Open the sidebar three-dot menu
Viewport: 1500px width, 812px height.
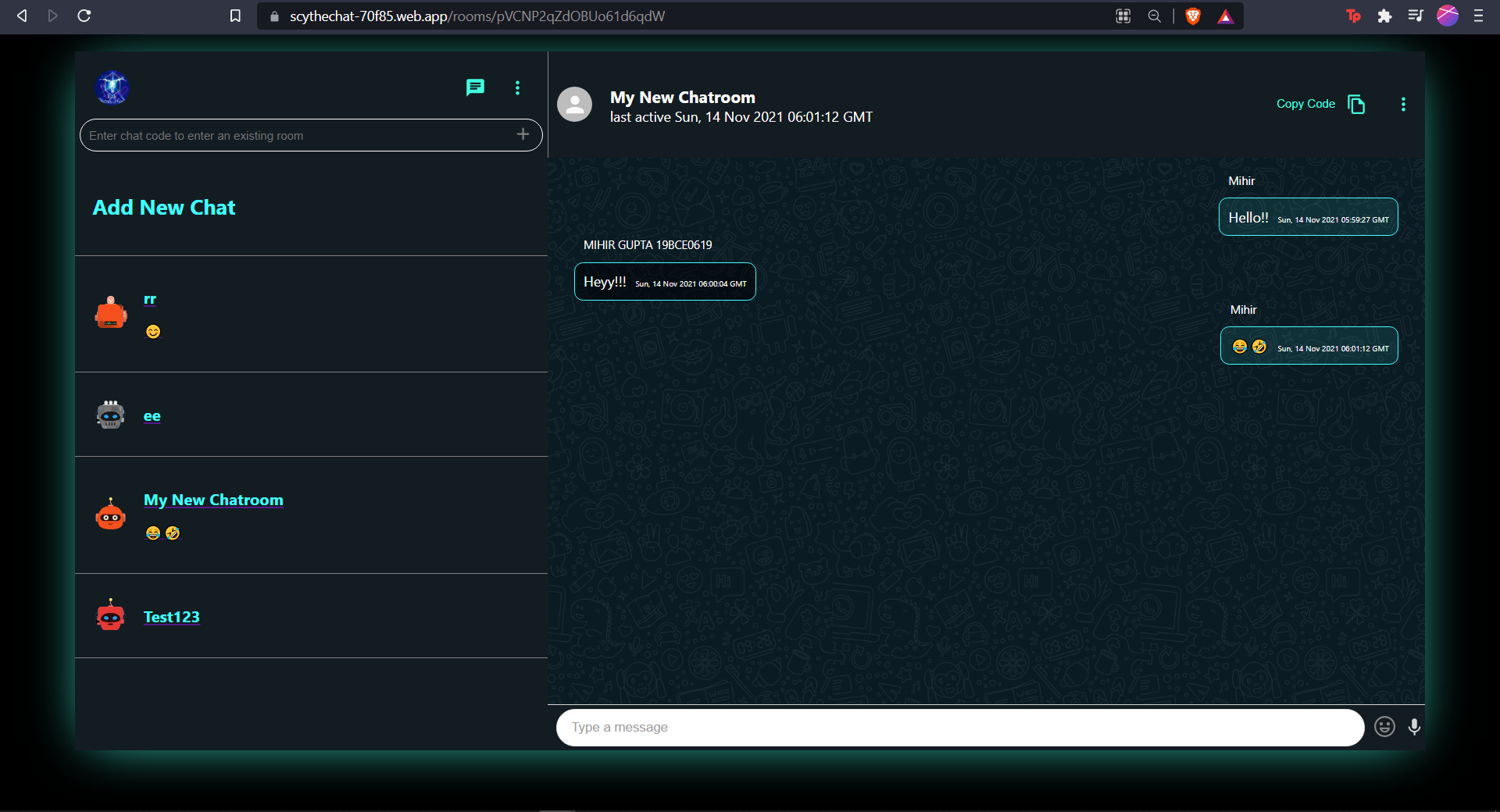coord(517,87)
